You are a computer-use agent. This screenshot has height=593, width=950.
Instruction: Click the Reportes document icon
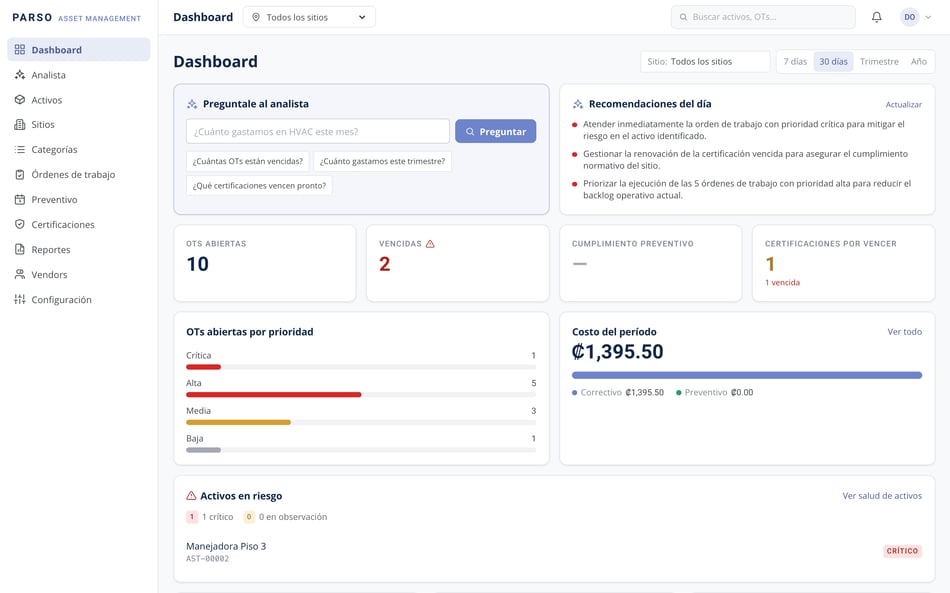[x=20, y=249]
